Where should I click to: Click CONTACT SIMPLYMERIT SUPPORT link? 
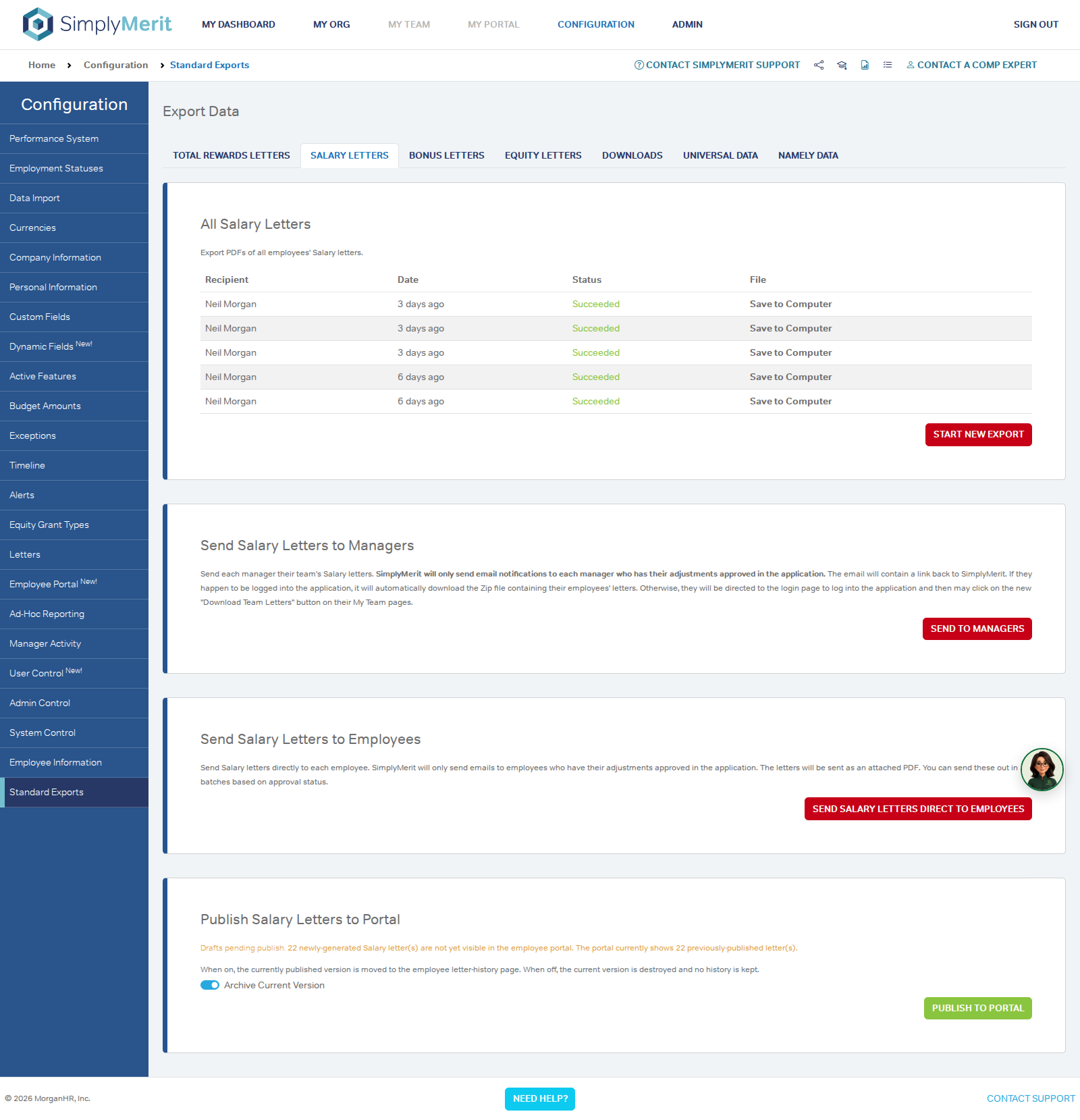(717, 65)
